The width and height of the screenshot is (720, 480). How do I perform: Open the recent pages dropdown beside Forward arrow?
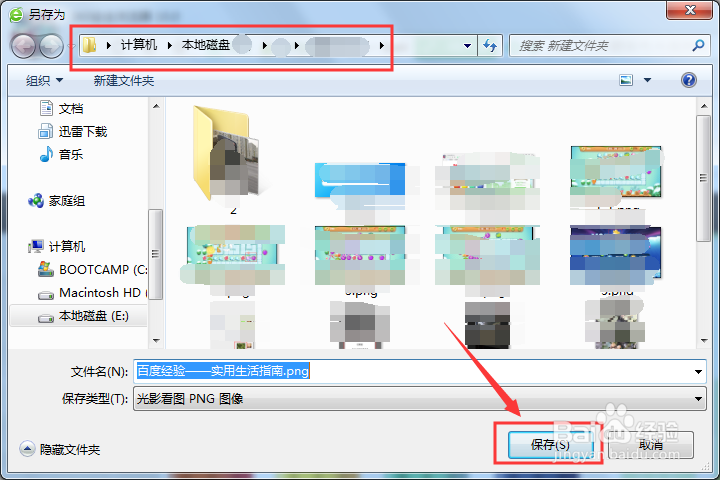click(71, 46)
